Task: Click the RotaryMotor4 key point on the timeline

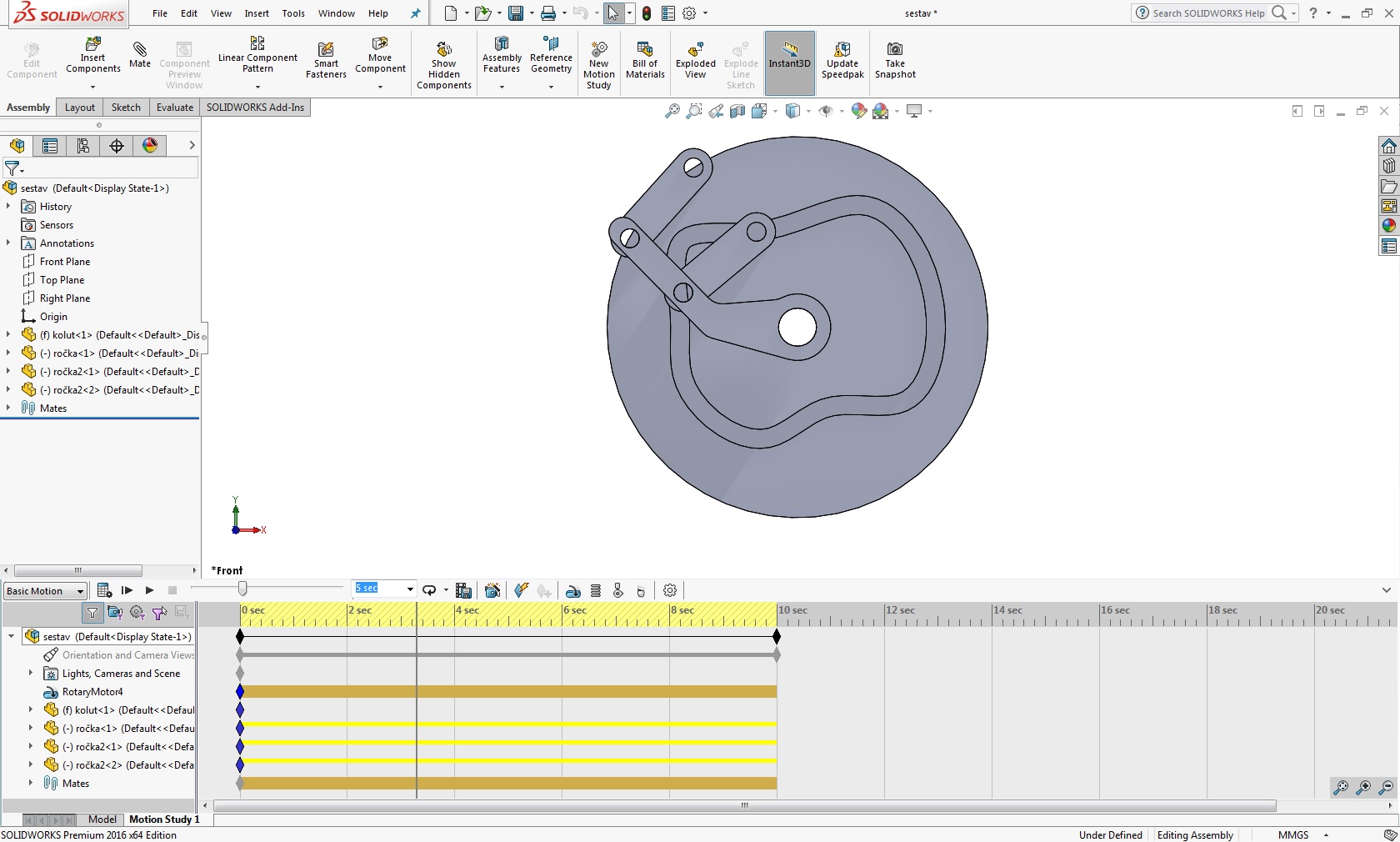Action: (x=240, y=692)
